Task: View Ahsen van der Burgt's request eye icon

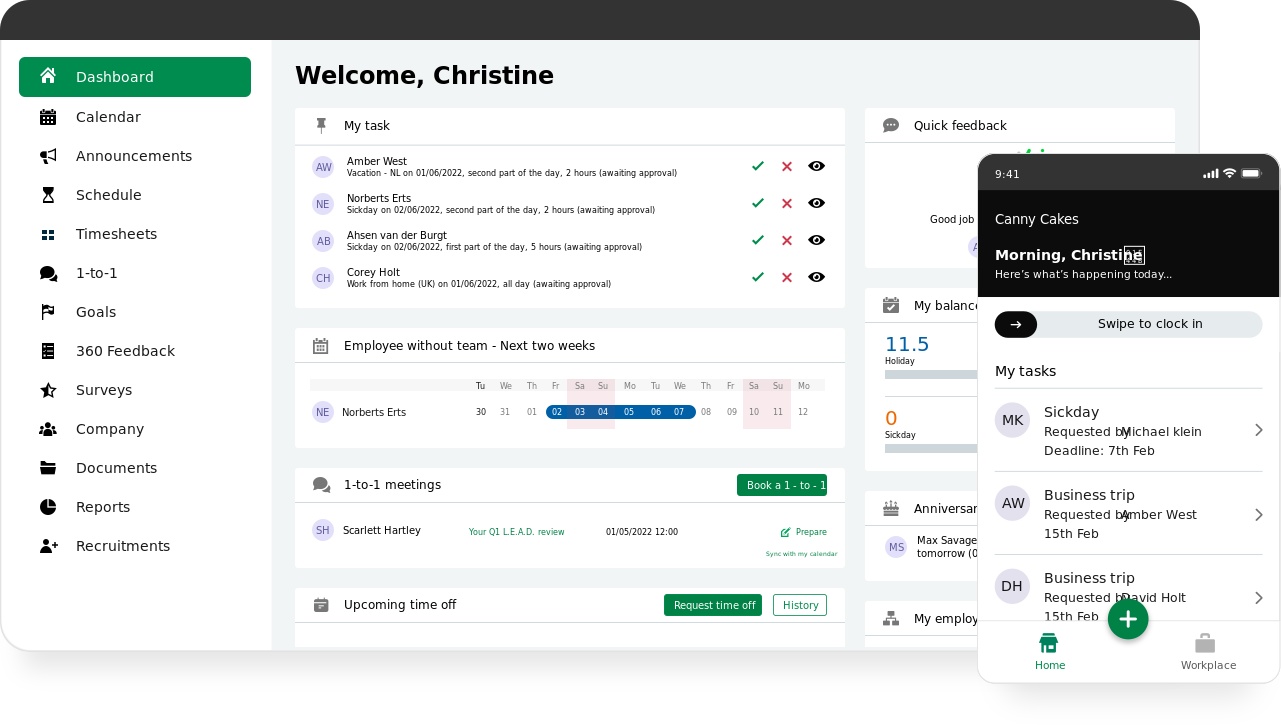Action: (x=817, y=240)
